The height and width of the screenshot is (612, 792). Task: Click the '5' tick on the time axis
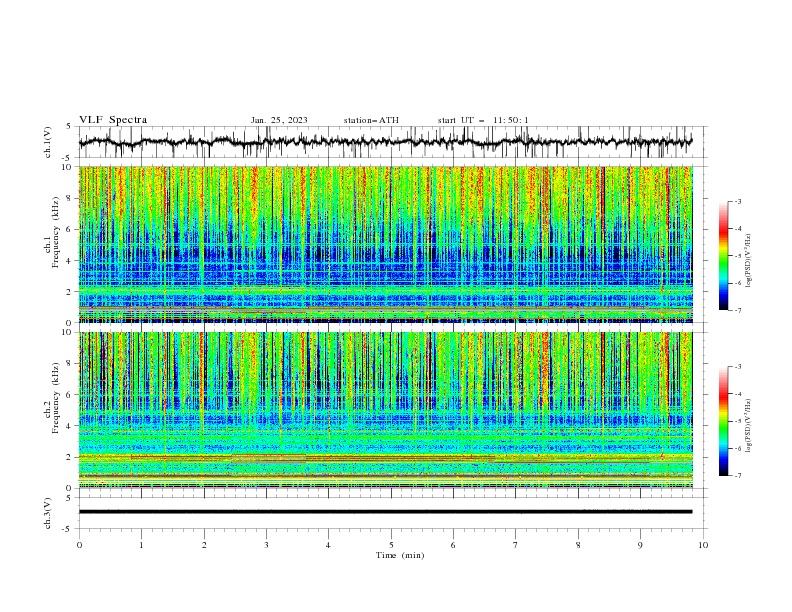(391, 545)
